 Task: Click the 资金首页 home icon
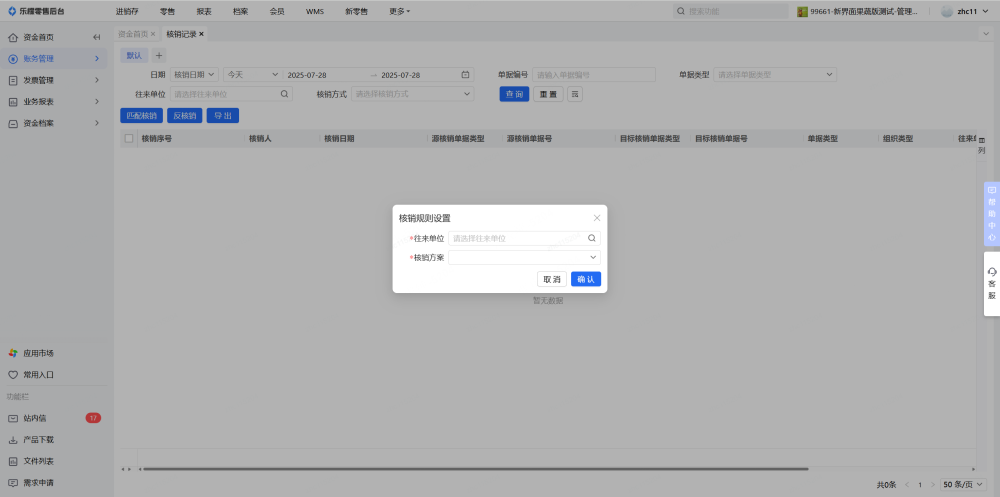[x=13, y=37]
